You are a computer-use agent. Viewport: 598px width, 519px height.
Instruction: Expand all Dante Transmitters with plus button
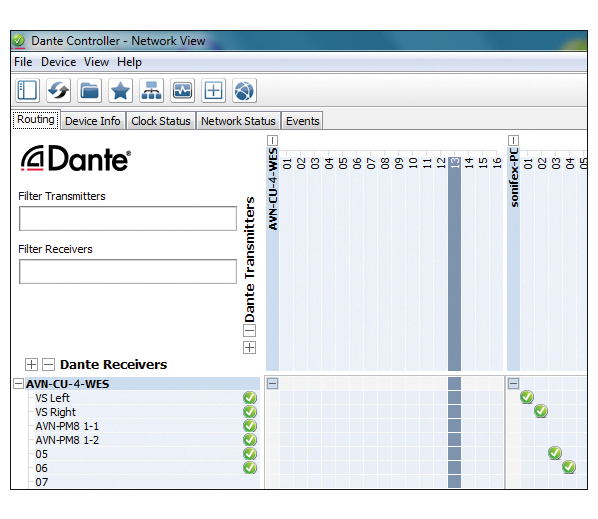(x=249, y=347)
